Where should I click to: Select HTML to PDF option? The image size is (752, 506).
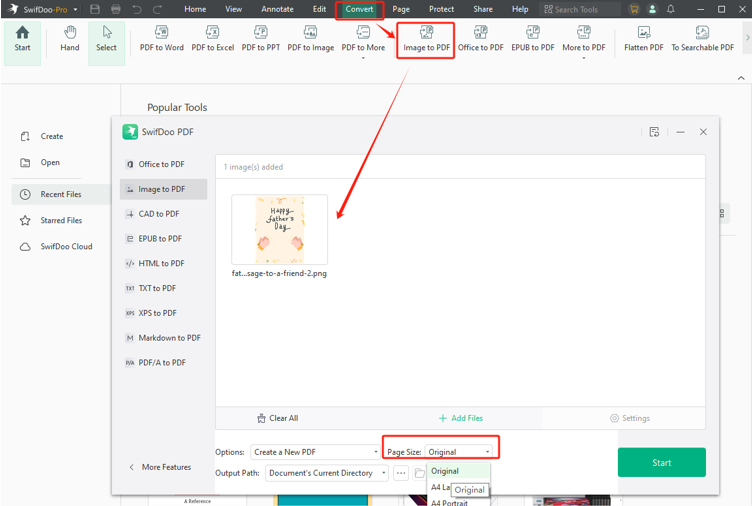click(x=163, y=263)
